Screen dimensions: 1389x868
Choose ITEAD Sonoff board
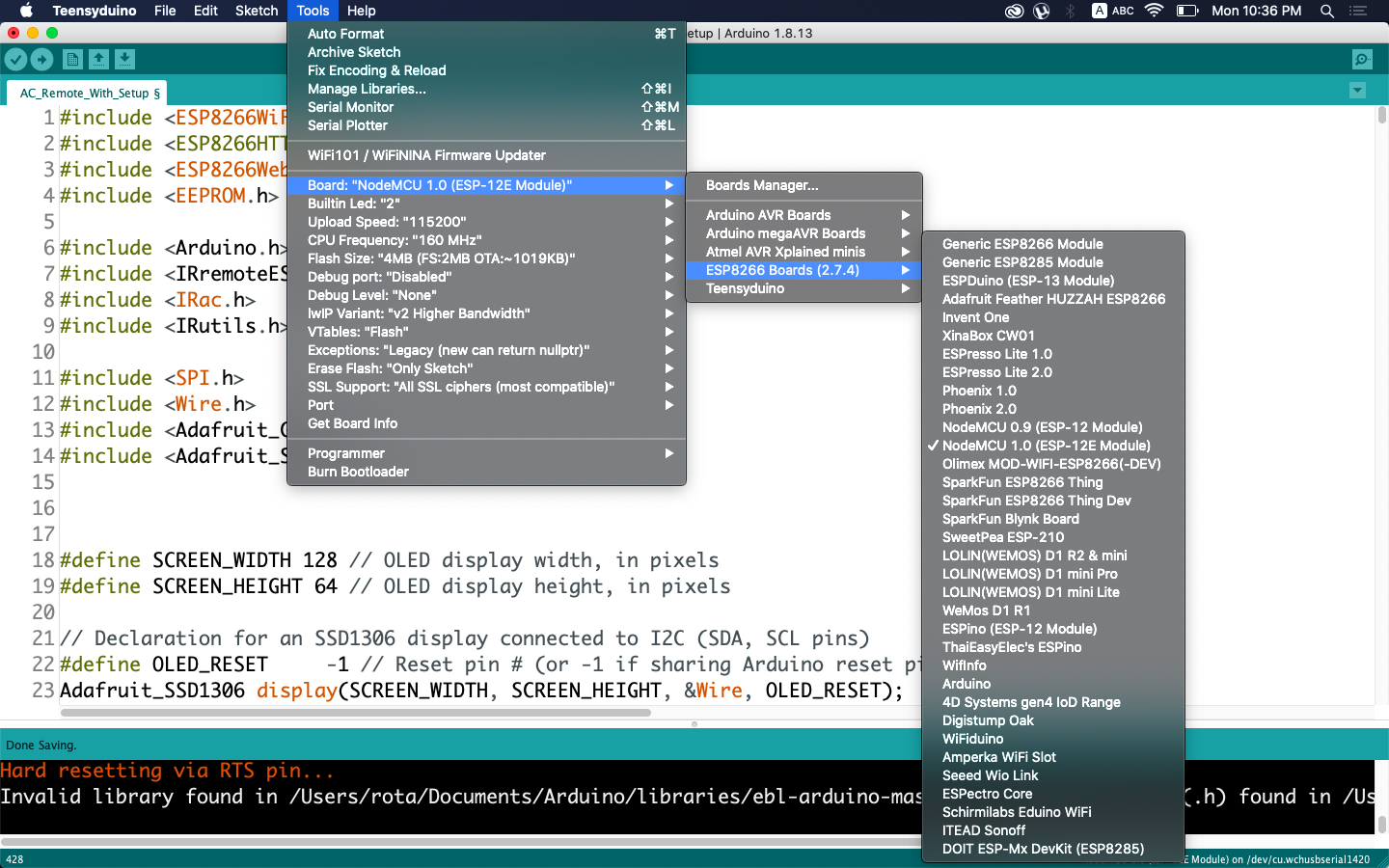point(1053,830)
